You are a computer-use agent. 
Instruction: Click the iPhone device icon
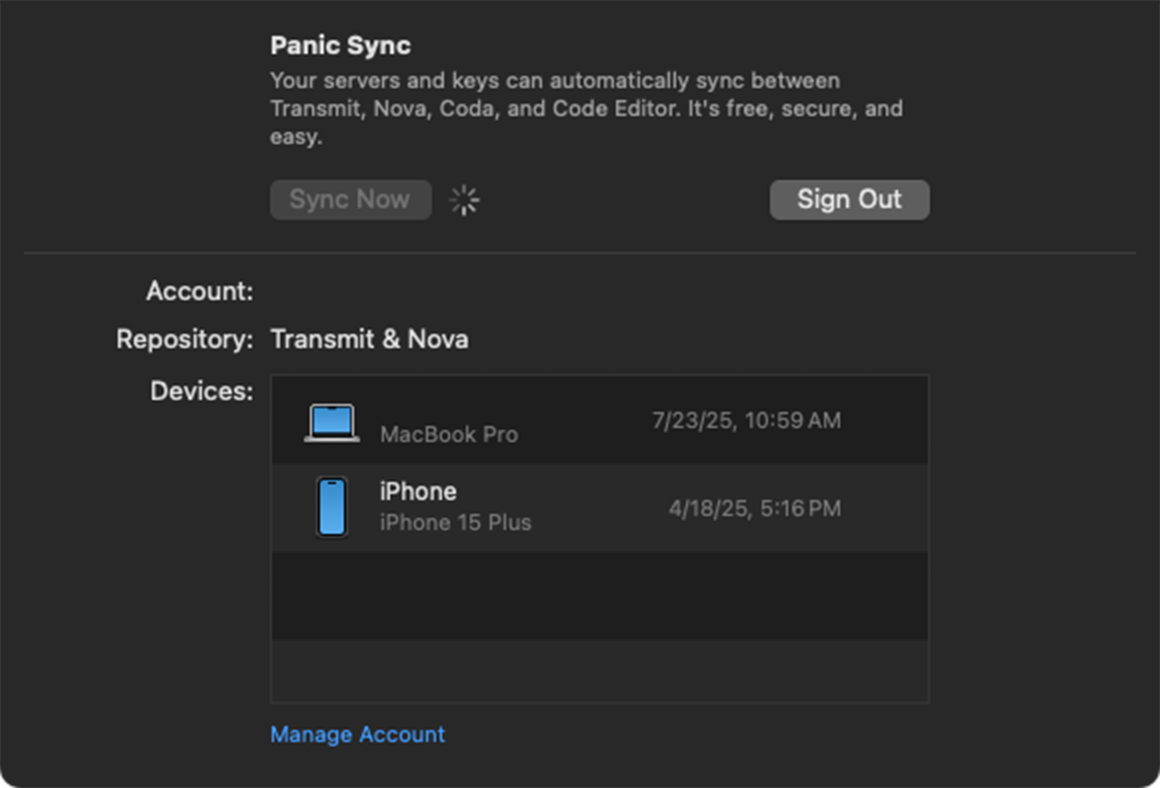(x=332, y=507)
